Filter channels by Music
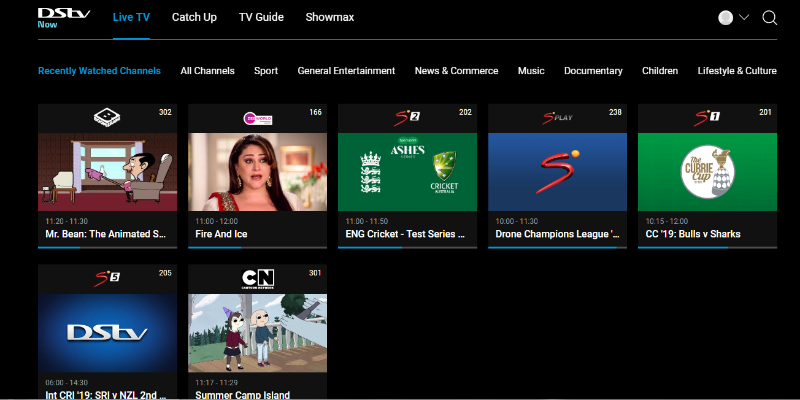The image size is (800, 400). tap(531, 71)
